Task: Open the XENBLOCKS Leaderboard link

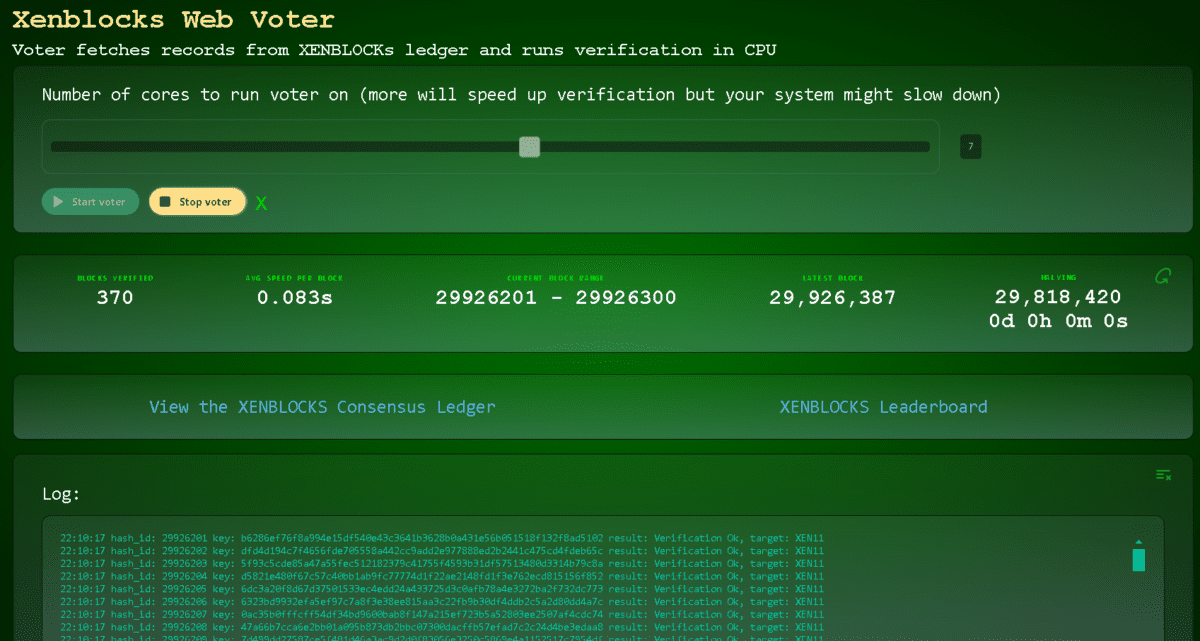Action: 883,407
